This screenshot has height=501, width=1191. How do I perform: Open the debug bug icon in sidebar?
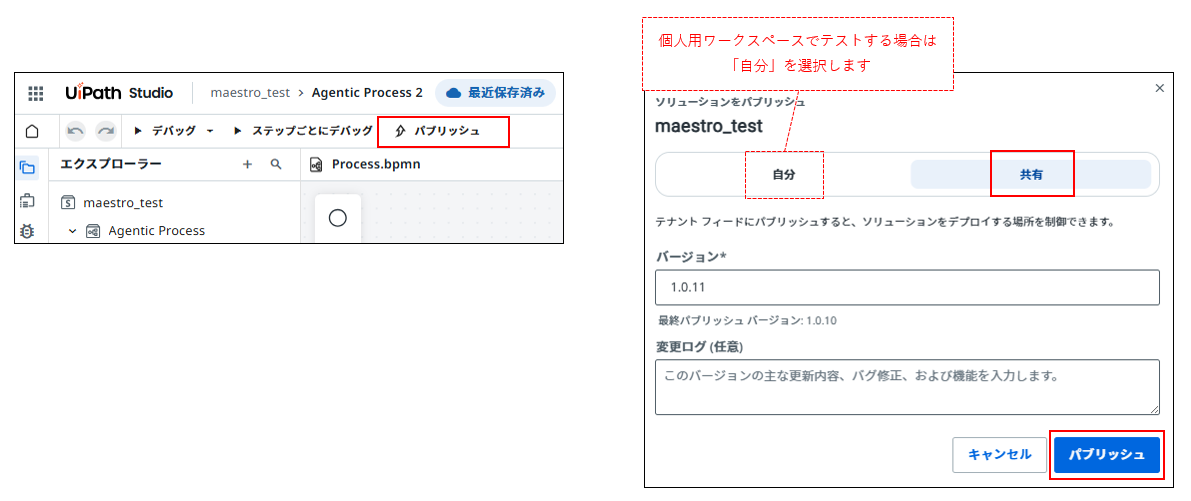pyautogui.click(x=27, y=231)
